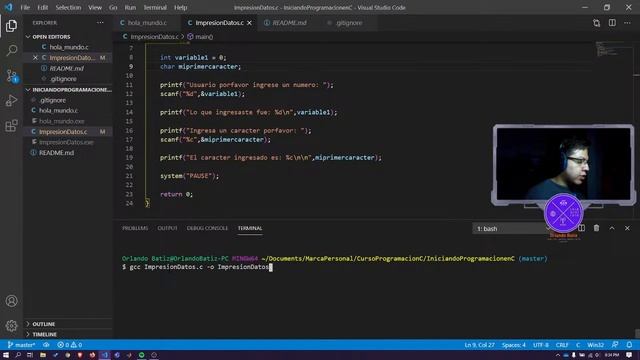This screenshot has height=360, width=640.
Task: Click the main() breadcrumb symbol
Action: pos(200,37)
